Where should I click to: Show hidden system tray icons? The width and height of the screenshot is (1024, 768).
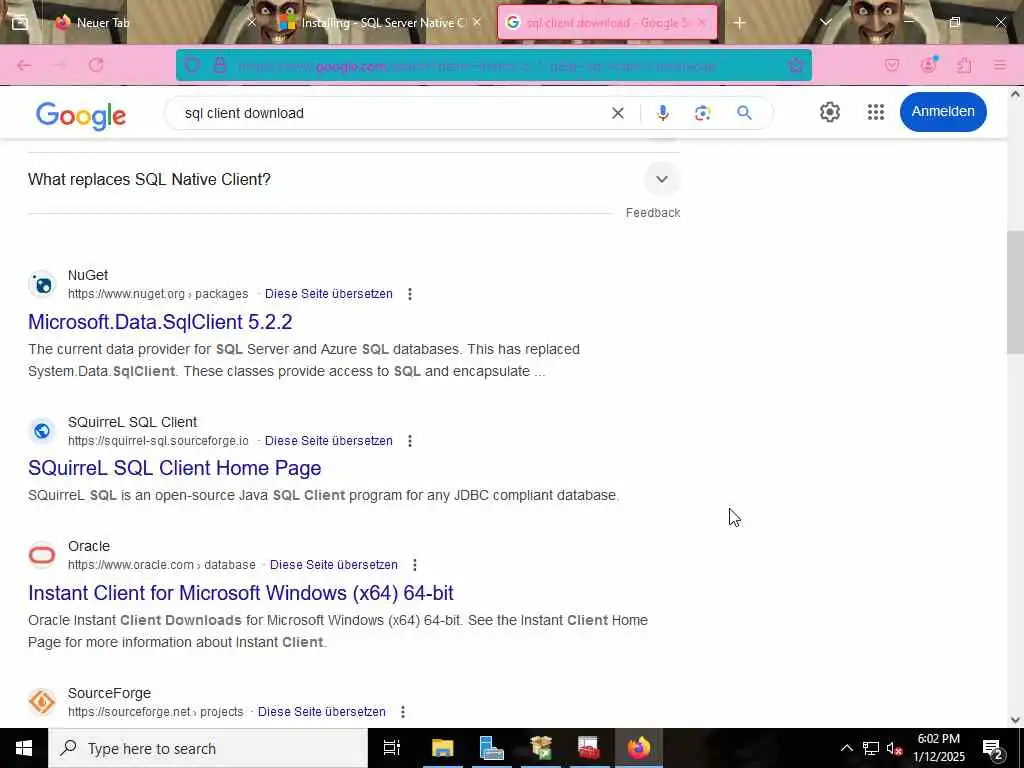pyautogui.click(x=846, y=748)
